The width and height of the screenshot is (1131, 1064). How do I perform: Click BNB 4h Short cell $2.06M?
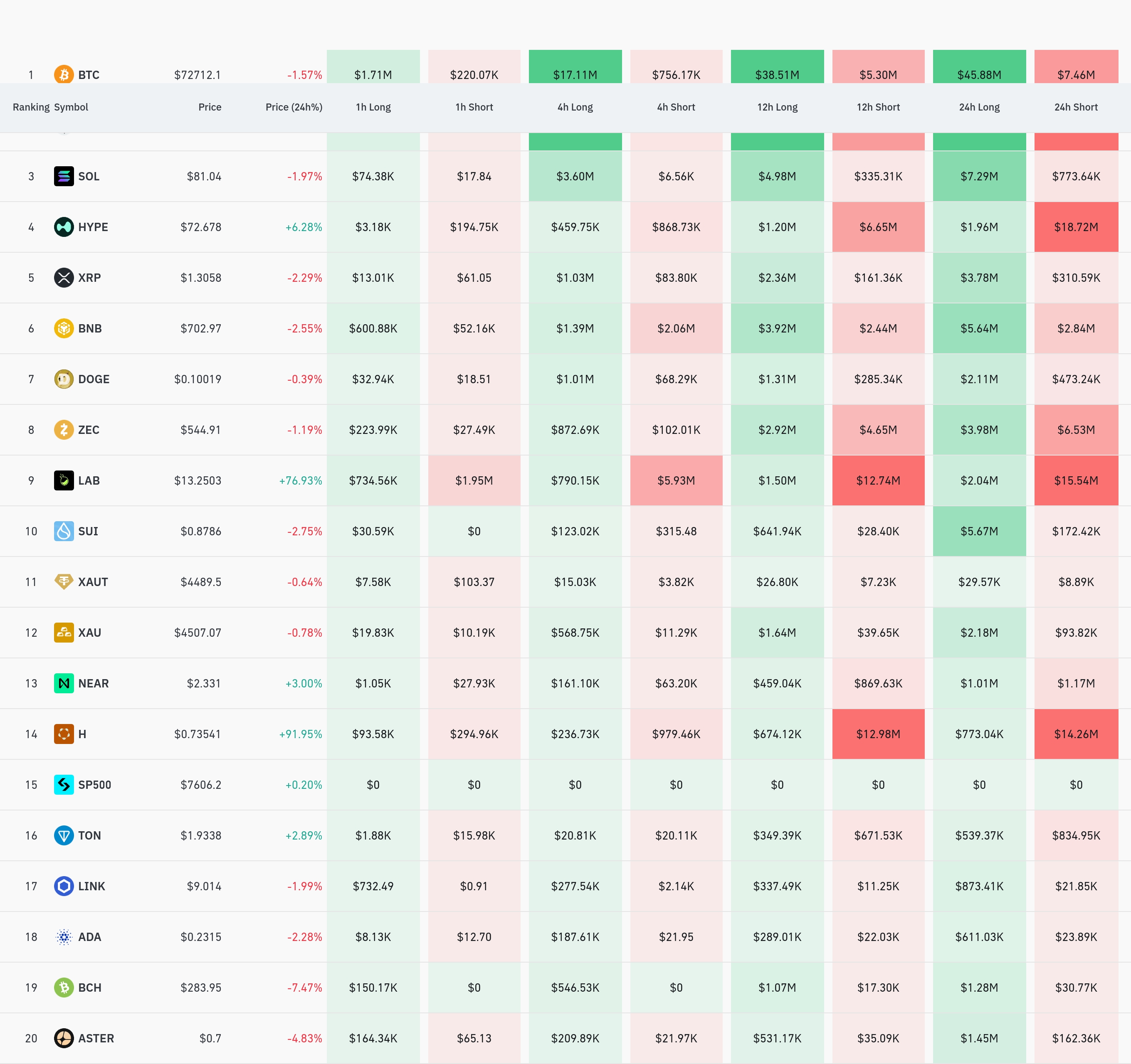click(677, 328)
